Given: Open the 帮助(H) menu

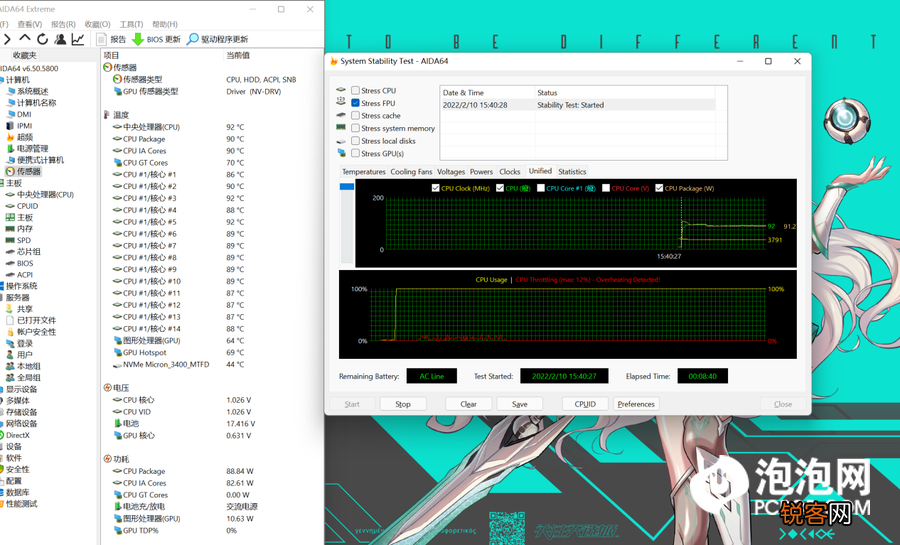Looking at the screenshot, I should tap(165, 24).
